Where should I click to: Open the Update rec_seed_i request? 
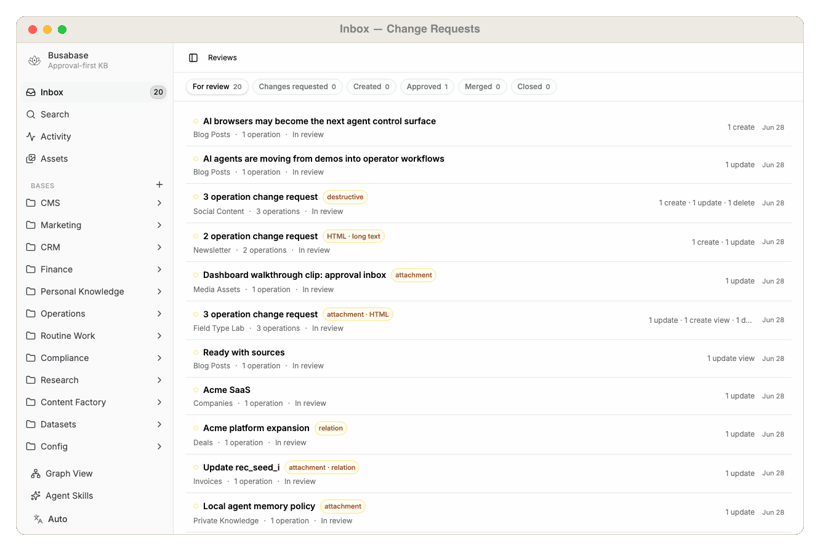coord(488,474)
